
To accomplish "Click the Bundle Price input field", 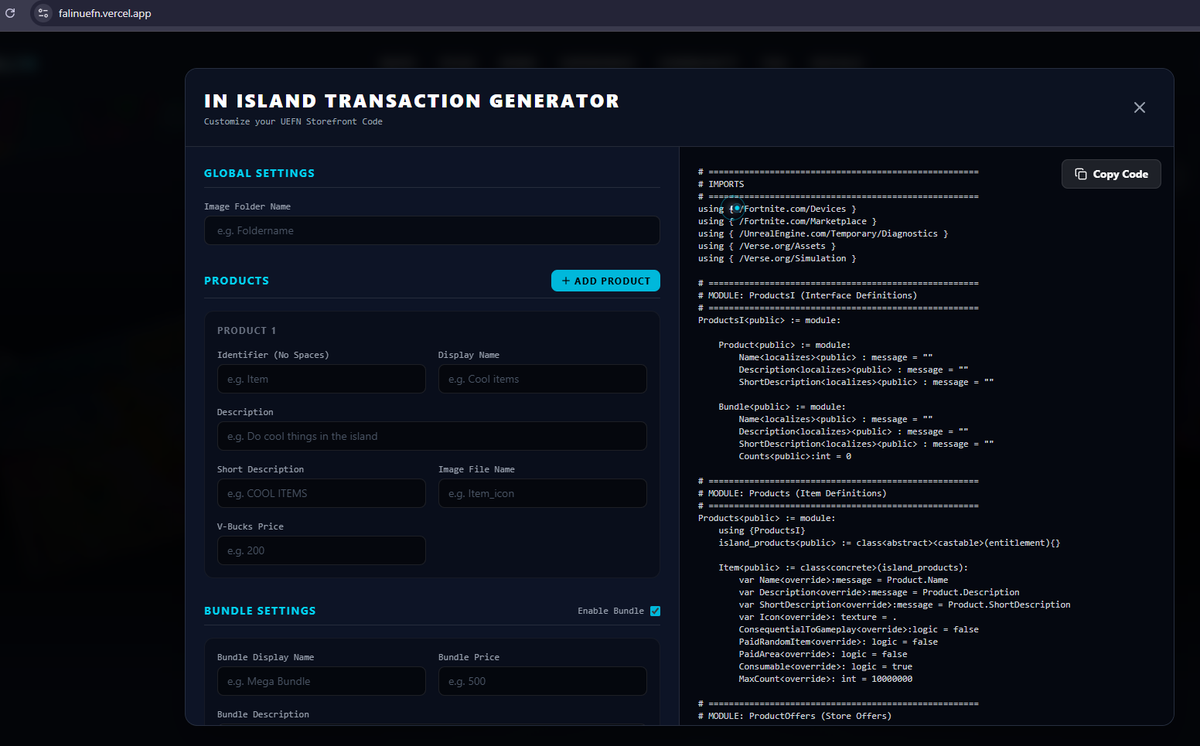I will (x=542, y=681).
